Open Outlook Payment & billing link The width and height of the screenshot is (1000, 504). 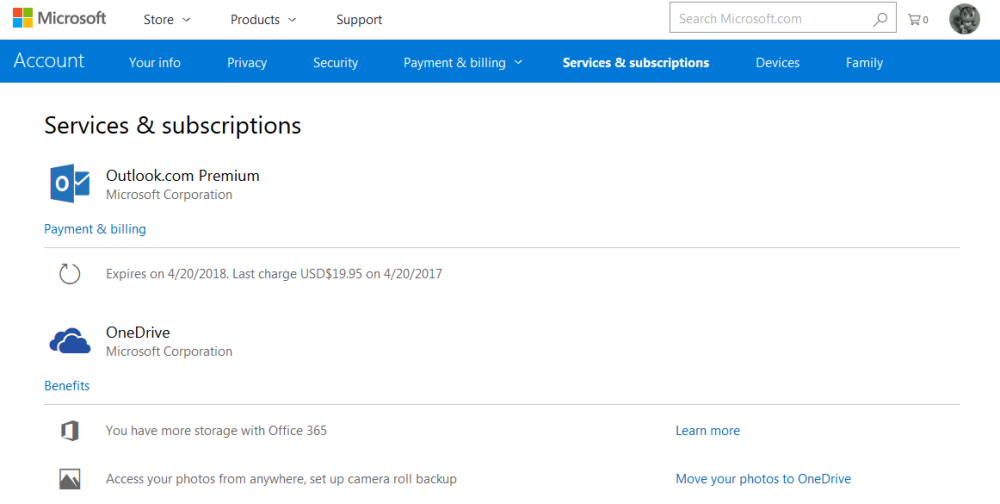[95, 229]
